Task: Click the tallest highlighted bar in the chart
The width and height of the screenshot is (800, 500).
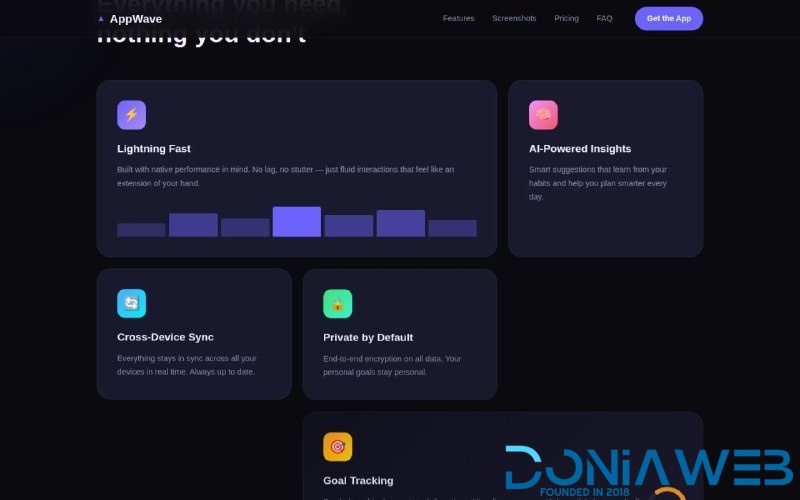Action: (x=296, y=221)
